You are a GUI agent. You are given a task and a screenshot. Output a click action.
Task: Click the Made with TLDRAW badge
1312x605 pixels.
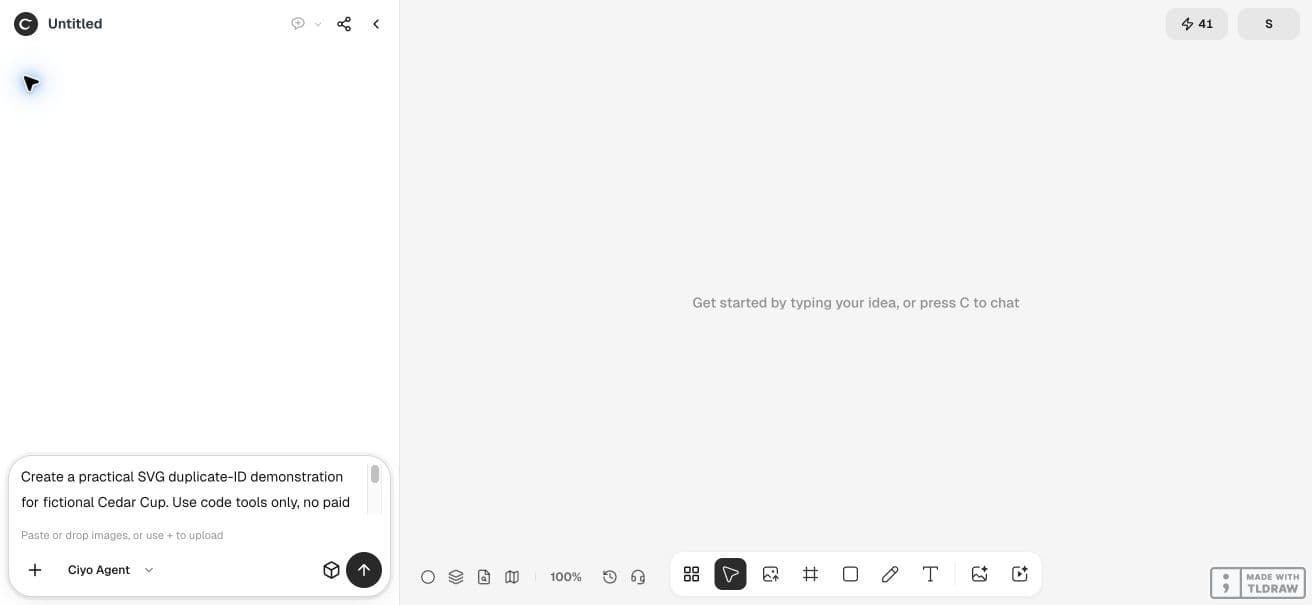(1256, 583)
